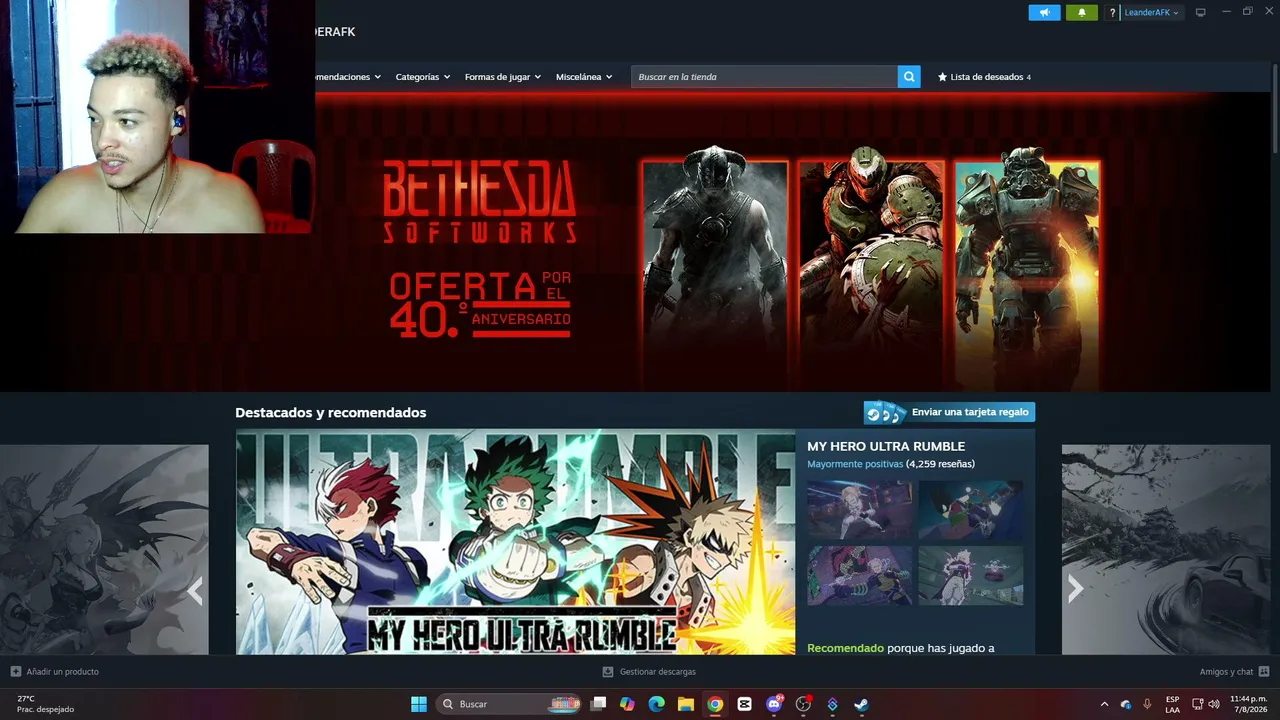Open the My Hero Ultra Rumble main capsule image
Viewport: 1280px width, 720px height.
pyautogui.click(x=515, y=542)
